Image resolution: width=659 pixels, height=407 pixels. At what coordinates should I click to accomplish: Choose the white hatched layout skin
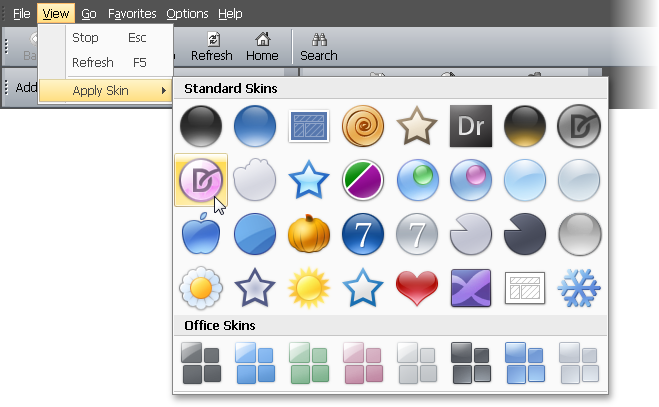click(525, 288)
